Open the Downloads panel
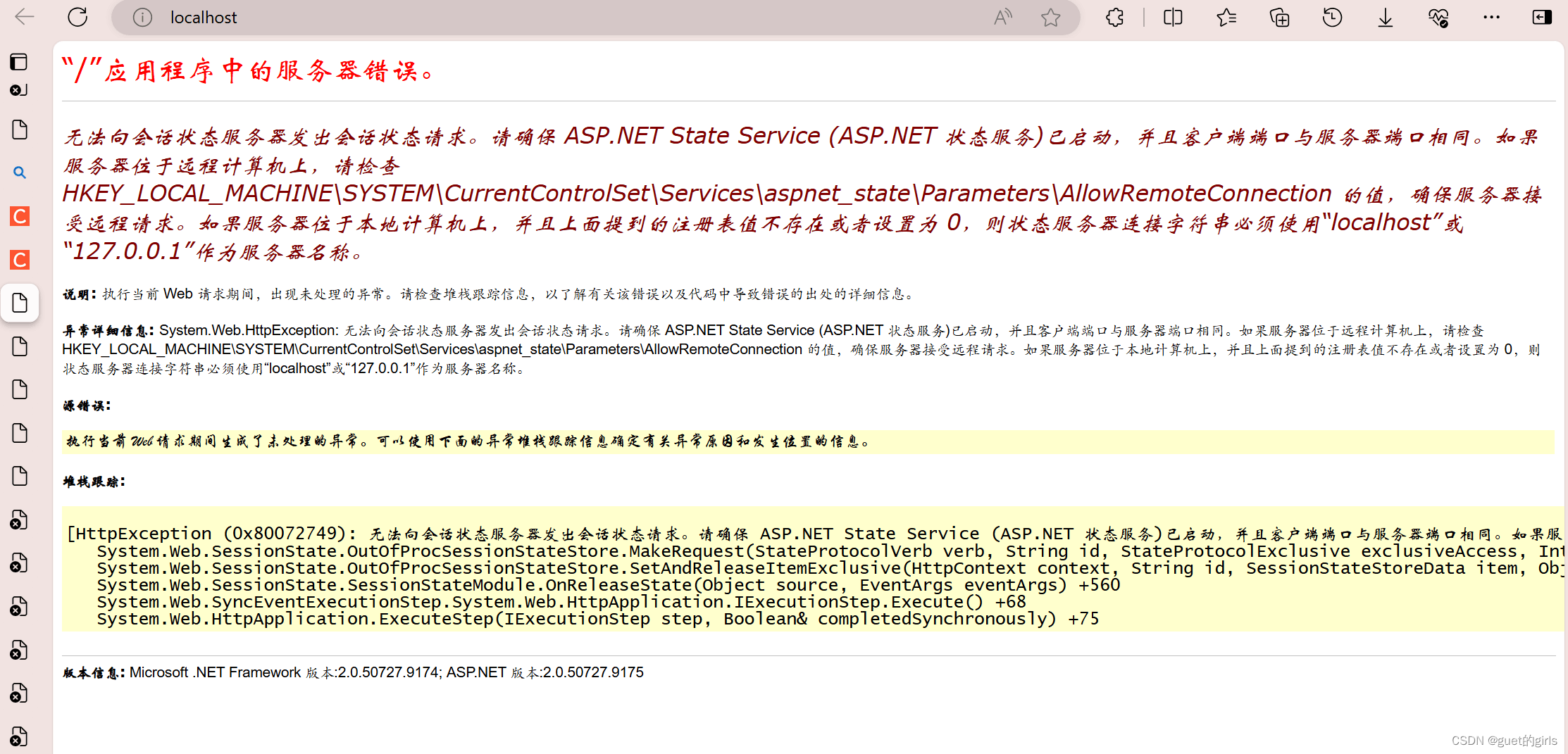The height and width of the screenshot is (754, 1568). 1385,18
